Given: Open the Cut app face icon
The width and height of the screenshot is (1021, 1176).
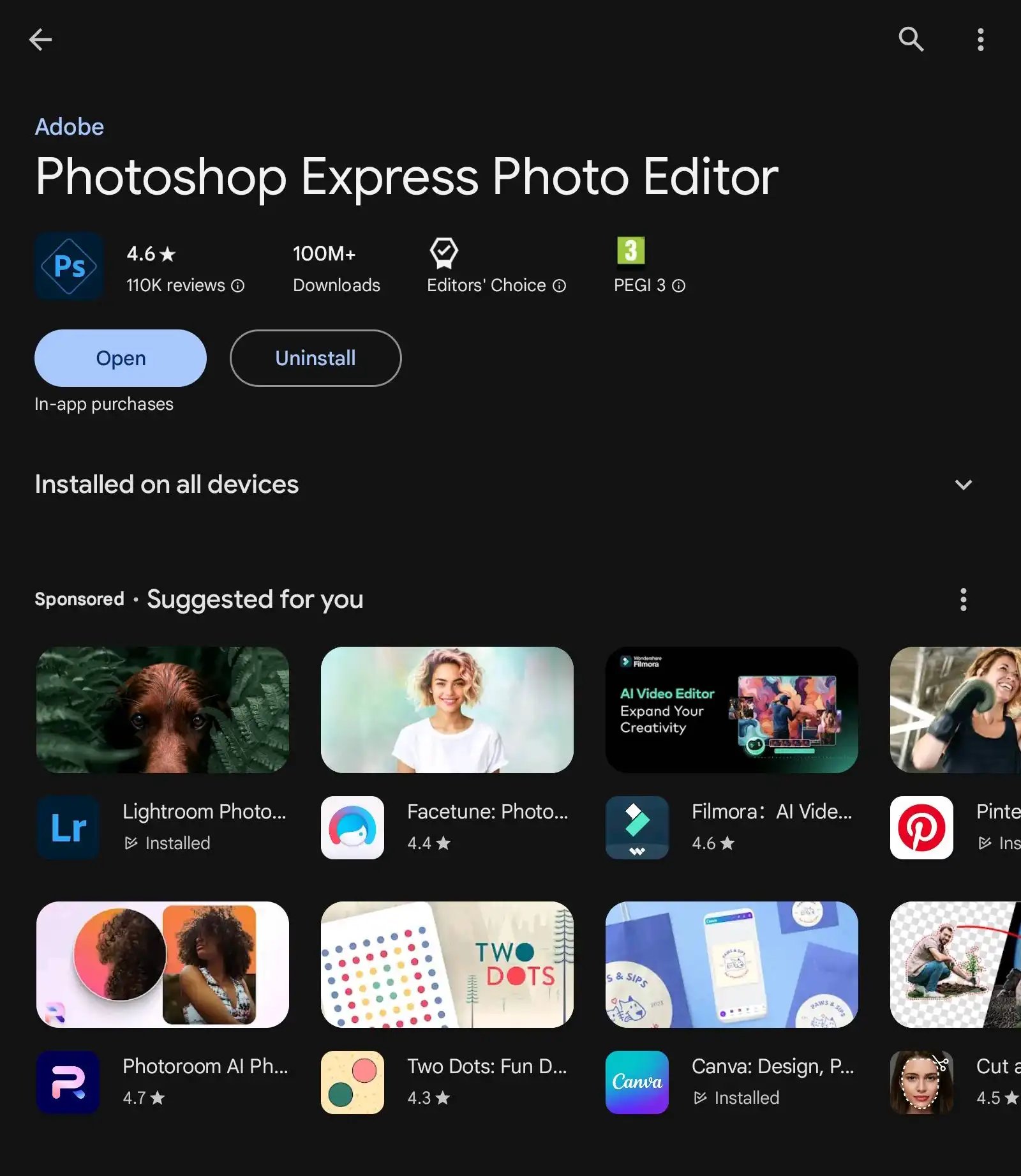Looking at the screenshot, I should coord(921,1082).
